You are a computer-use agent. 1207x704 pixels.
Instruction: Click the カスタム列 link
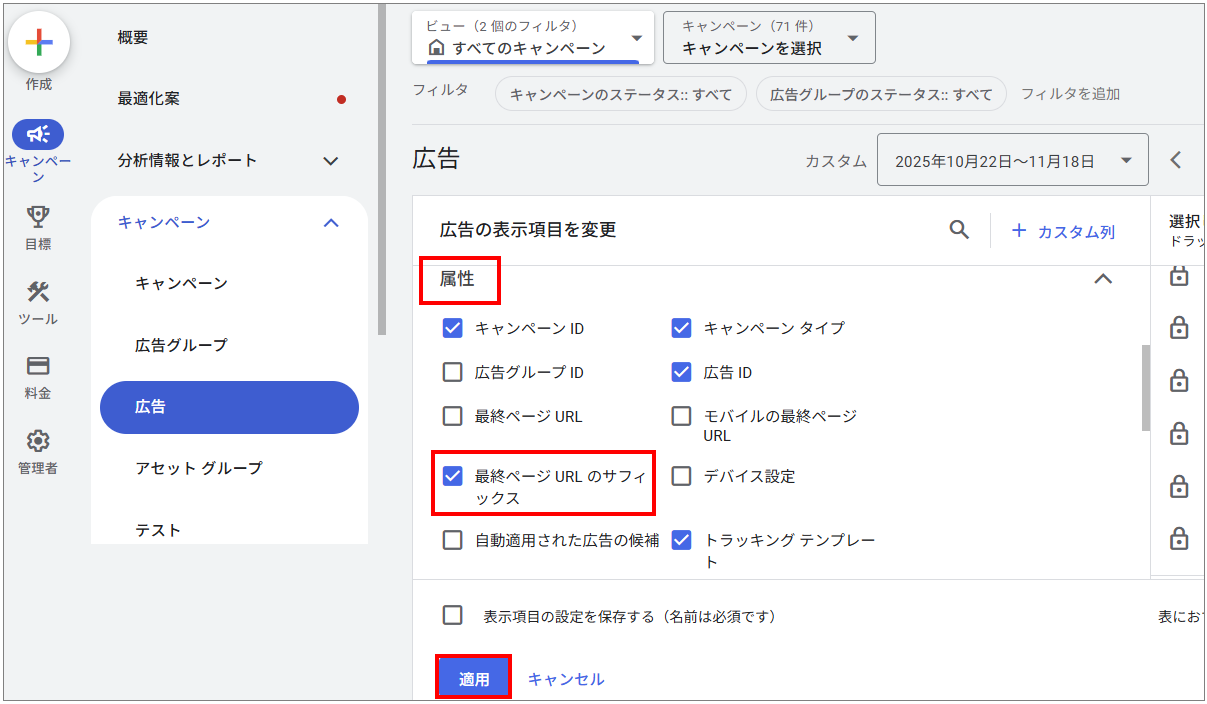[1062, 231]
